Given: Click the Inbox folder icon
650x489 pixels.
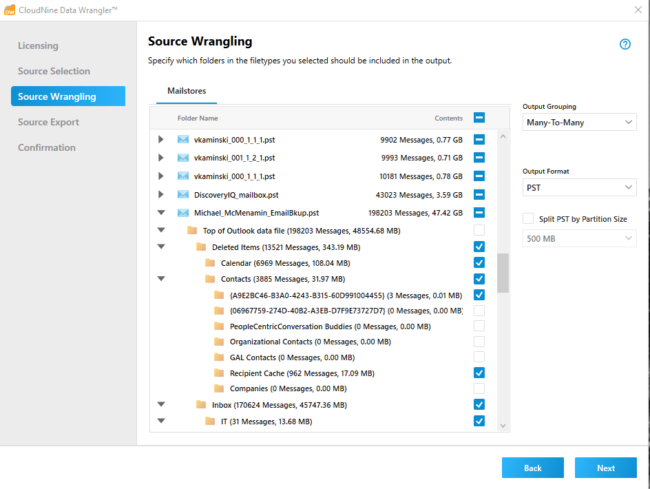Looking at the screenshot, I should 201,405.
